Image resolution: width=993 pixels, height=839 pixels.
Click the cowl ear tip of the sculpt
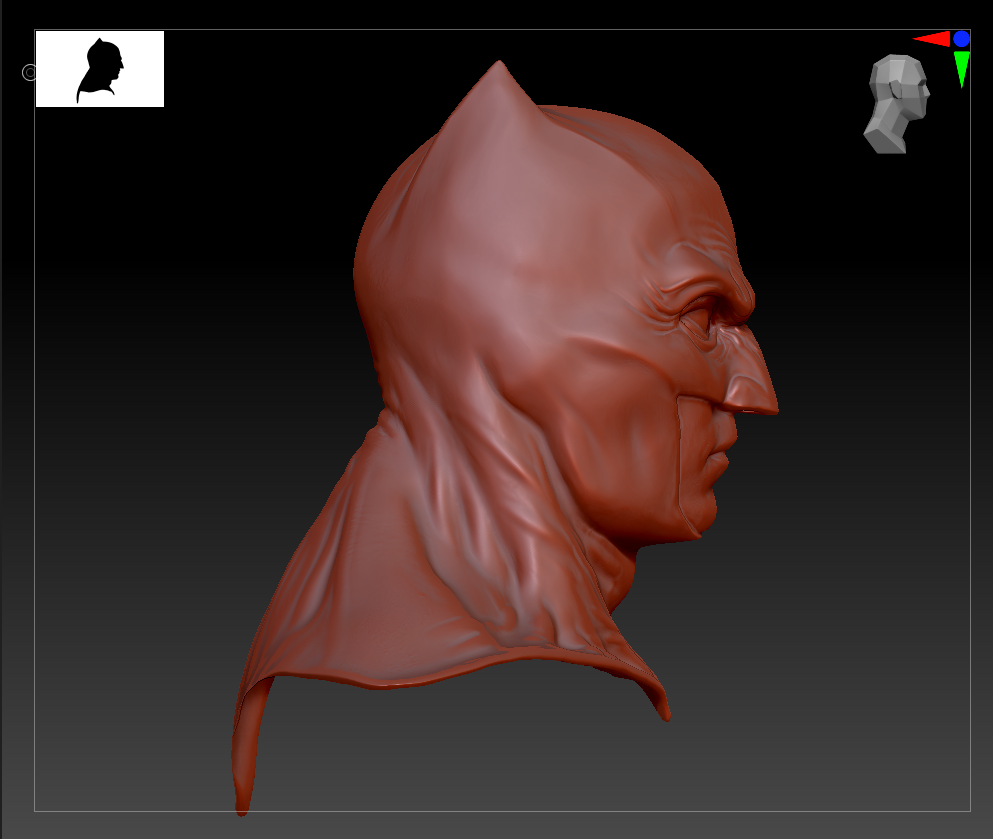[x=499, y=67]
